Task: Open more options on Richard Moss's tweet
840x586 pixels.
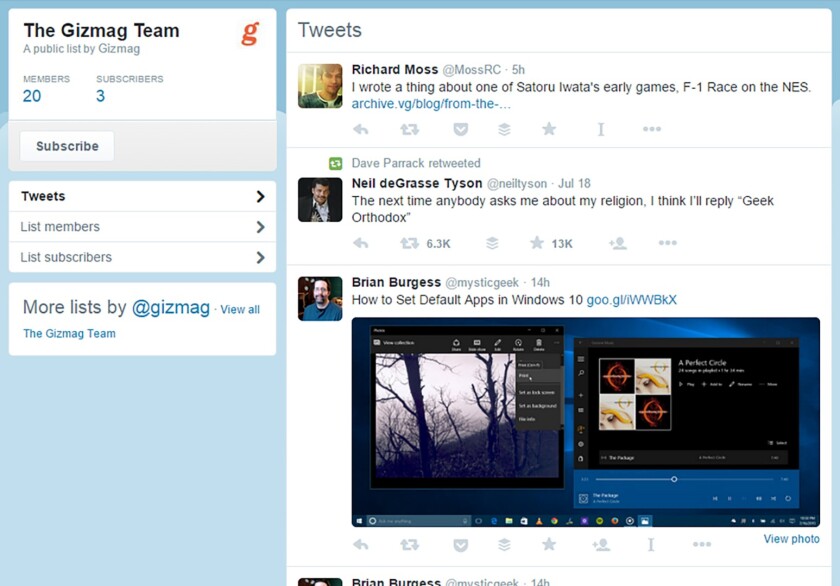Action: (x=651, y=129)
